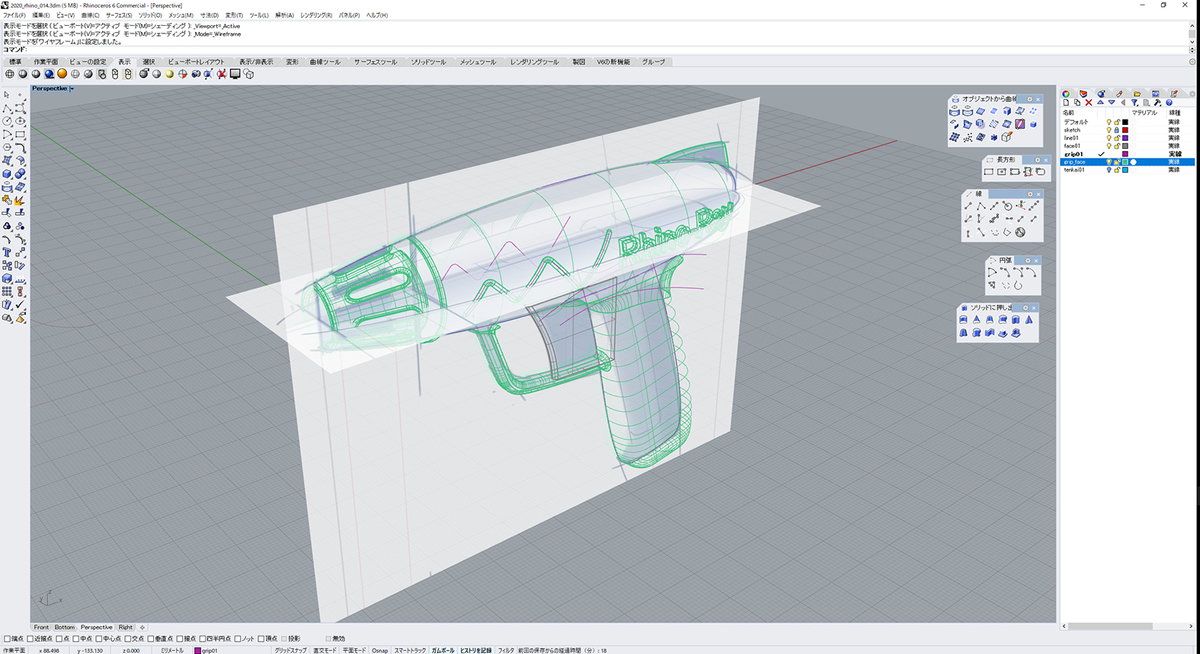Click the Polyline tool in the 線 palette
Screen dimensions: 1200x654
[x=981, y=206]
